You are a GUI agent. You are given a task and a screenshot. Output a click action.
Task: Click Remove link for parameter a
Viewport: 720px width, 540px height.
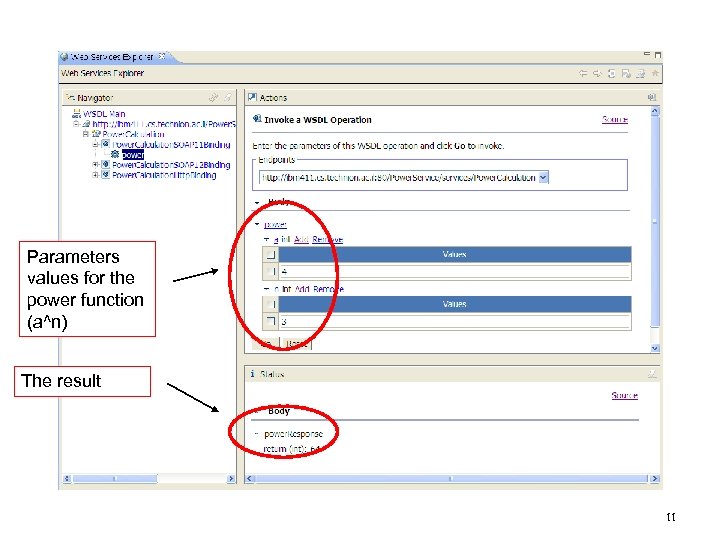327,239
